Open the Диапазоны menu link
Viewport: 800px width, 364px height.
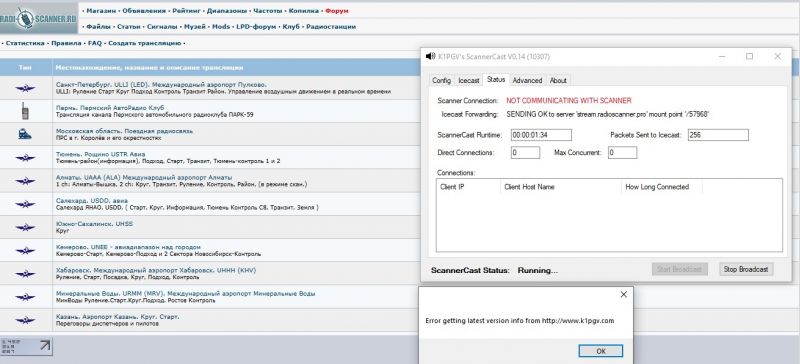[x=227, y=10]
